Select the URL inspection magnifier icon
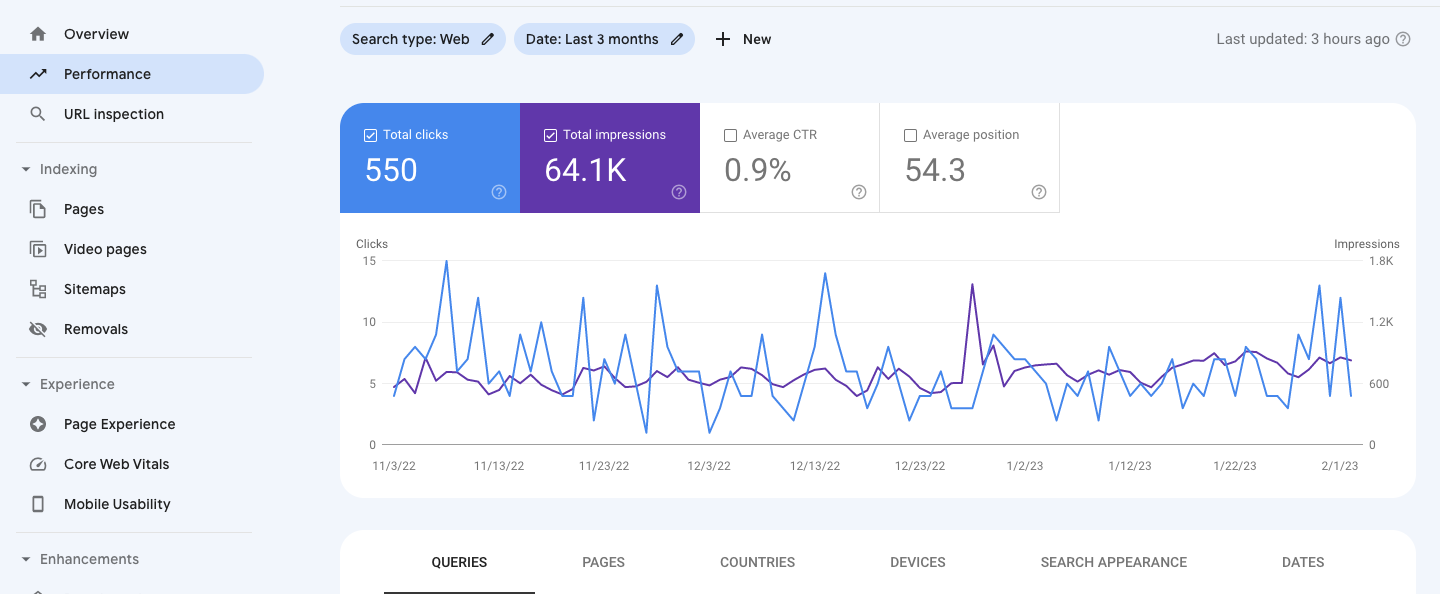1440x594 pixels. click(x=38, y=113)
